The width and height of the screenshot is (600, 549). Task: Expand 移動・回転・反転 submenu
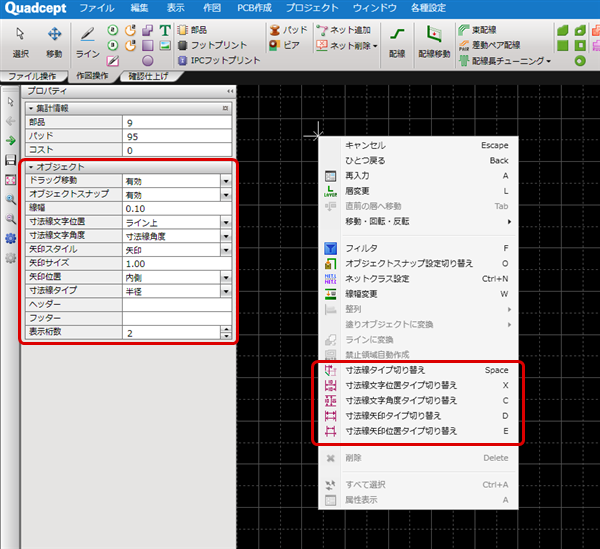(x=418, y=222)
